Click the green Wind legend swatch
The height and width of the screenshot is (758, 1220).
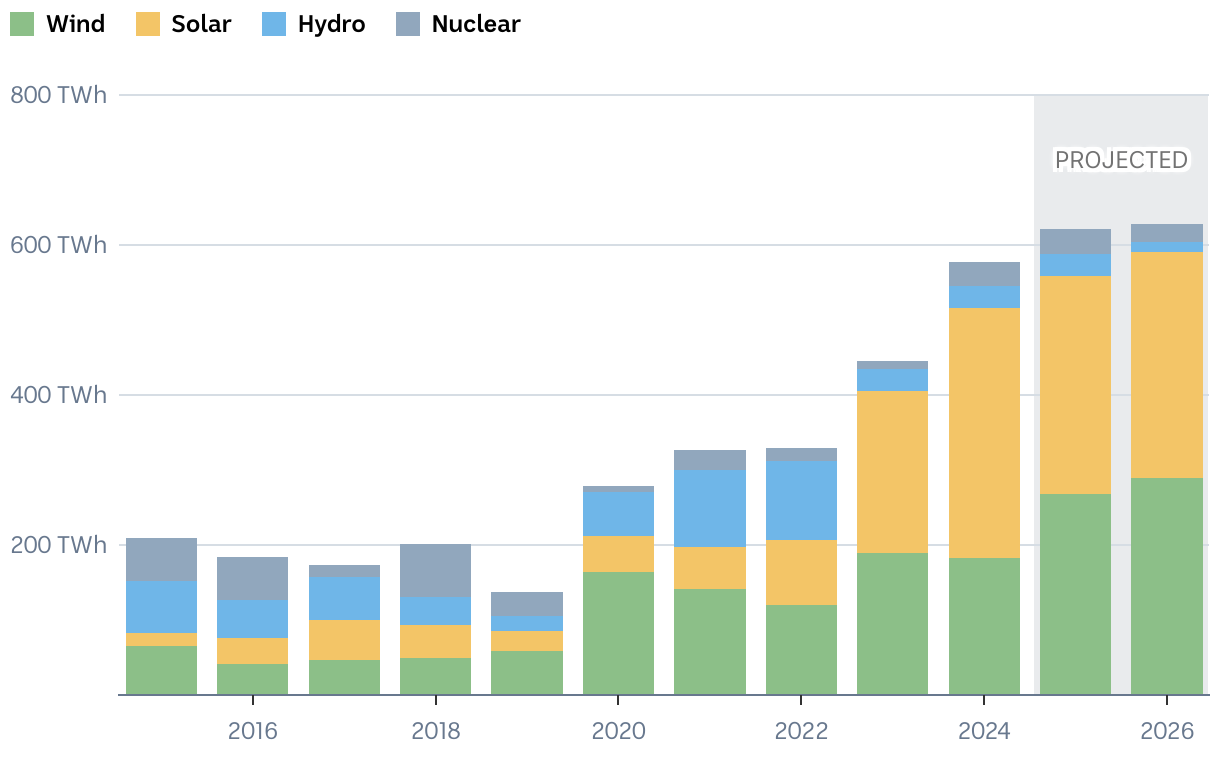coord(23,24)
